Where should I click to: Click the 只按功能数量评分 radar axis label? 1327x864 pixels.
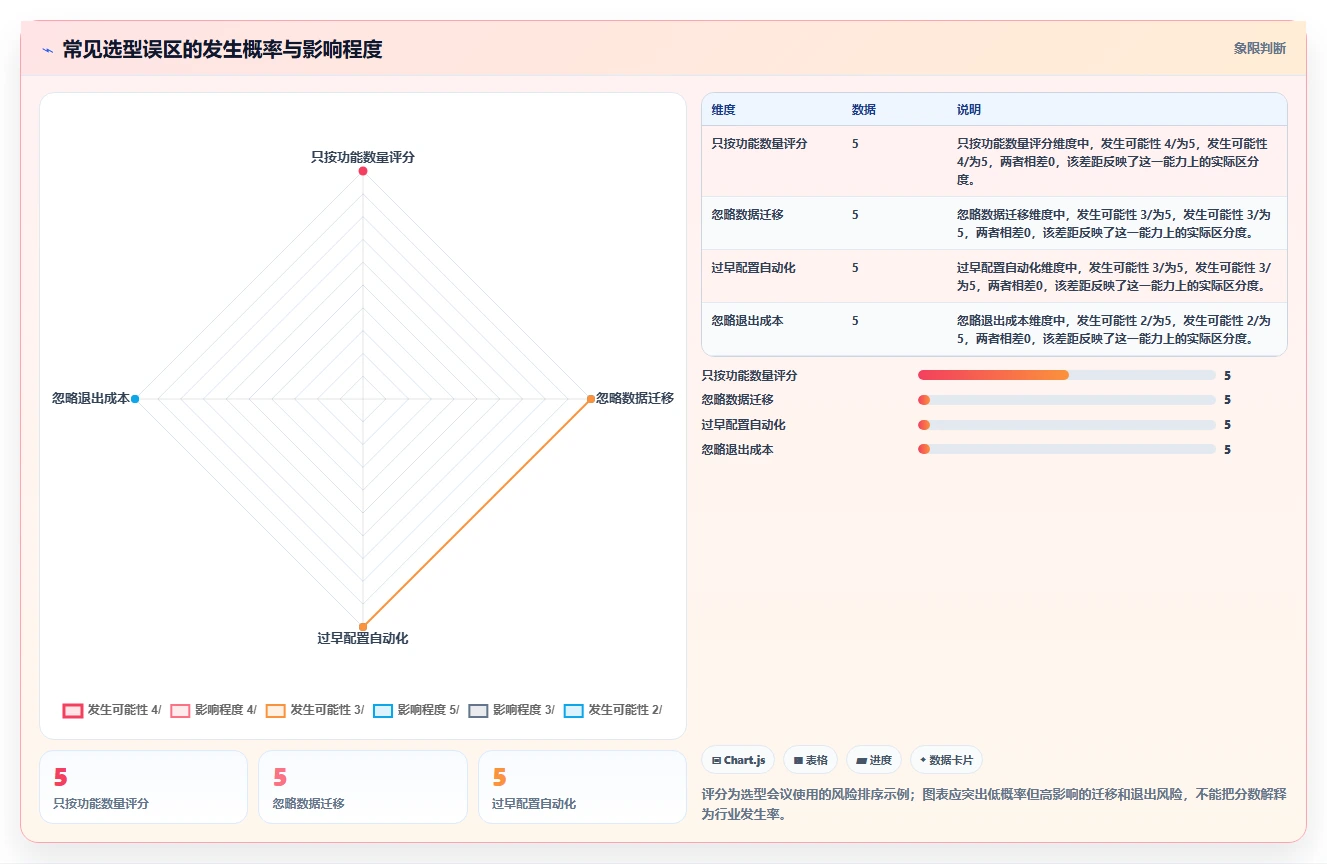pyautogui.click(x=363, y=157)
